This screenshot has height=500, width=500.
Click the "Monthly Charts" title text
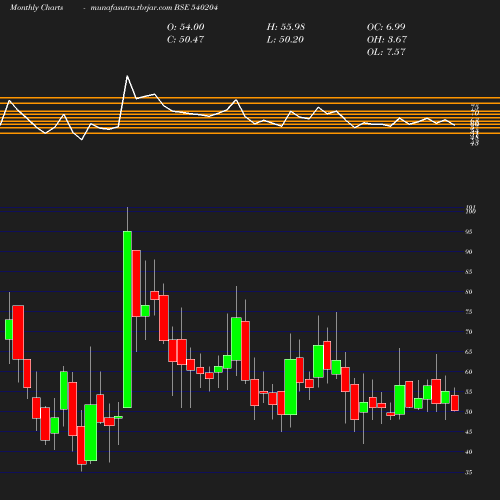click(36, 7)
